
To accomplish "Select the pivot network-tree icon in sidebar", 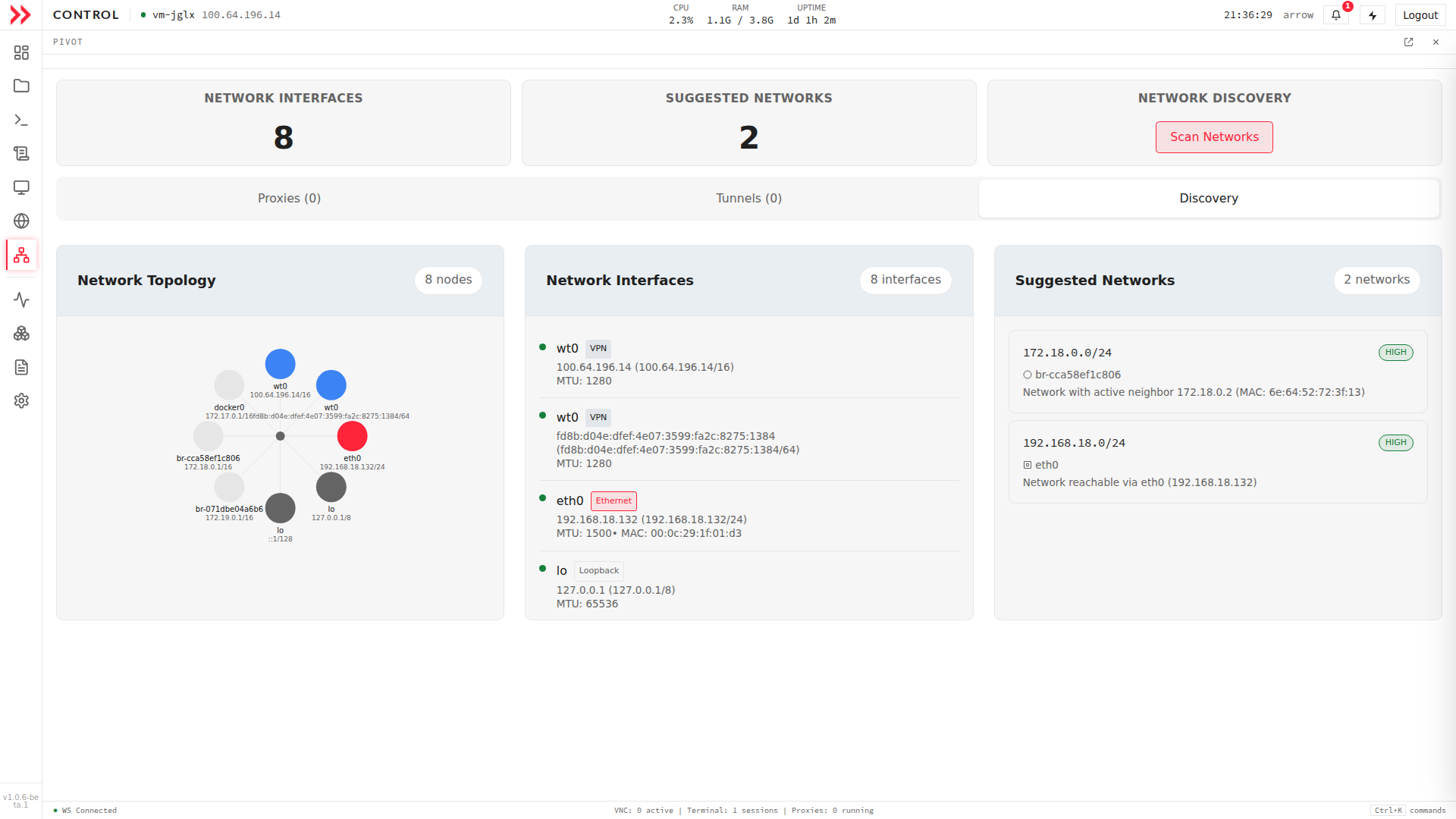I will 21,255.
